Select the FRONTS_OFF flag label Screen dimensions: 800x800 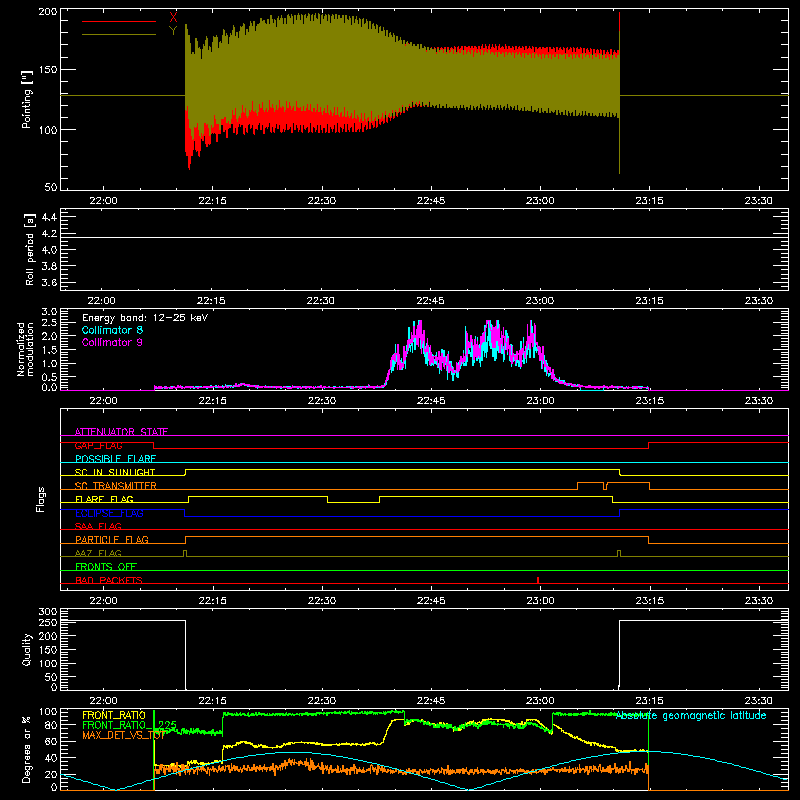(x=106, y=566)
